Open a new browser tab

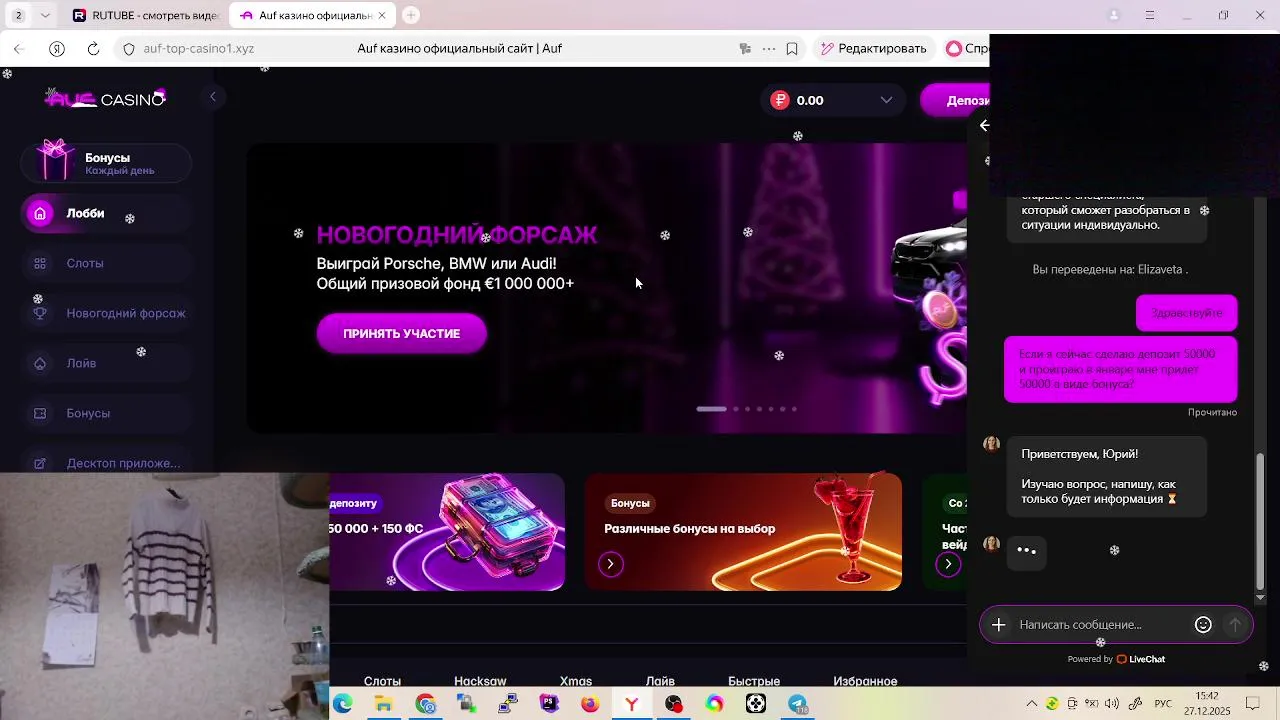tap(411, 15)
